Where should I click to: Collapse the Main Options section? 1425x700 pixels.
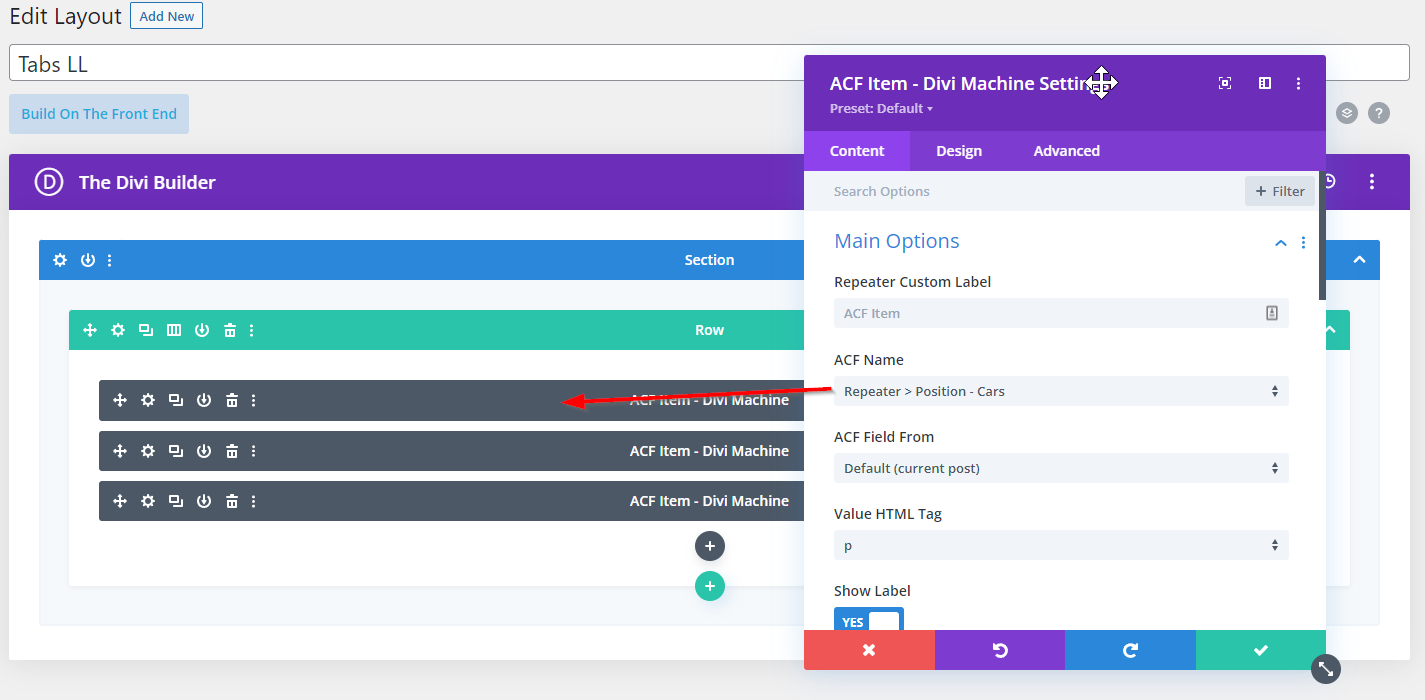tap(1280, 242)
